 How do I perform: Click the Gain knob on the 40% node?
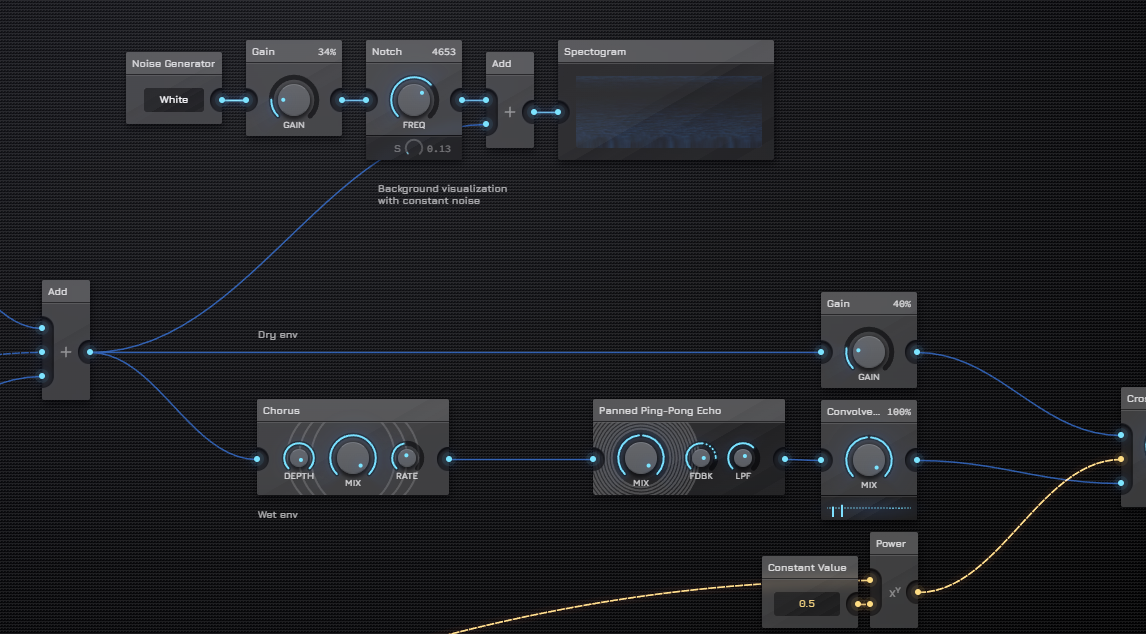pyautogui.click(x=868, y=351)
